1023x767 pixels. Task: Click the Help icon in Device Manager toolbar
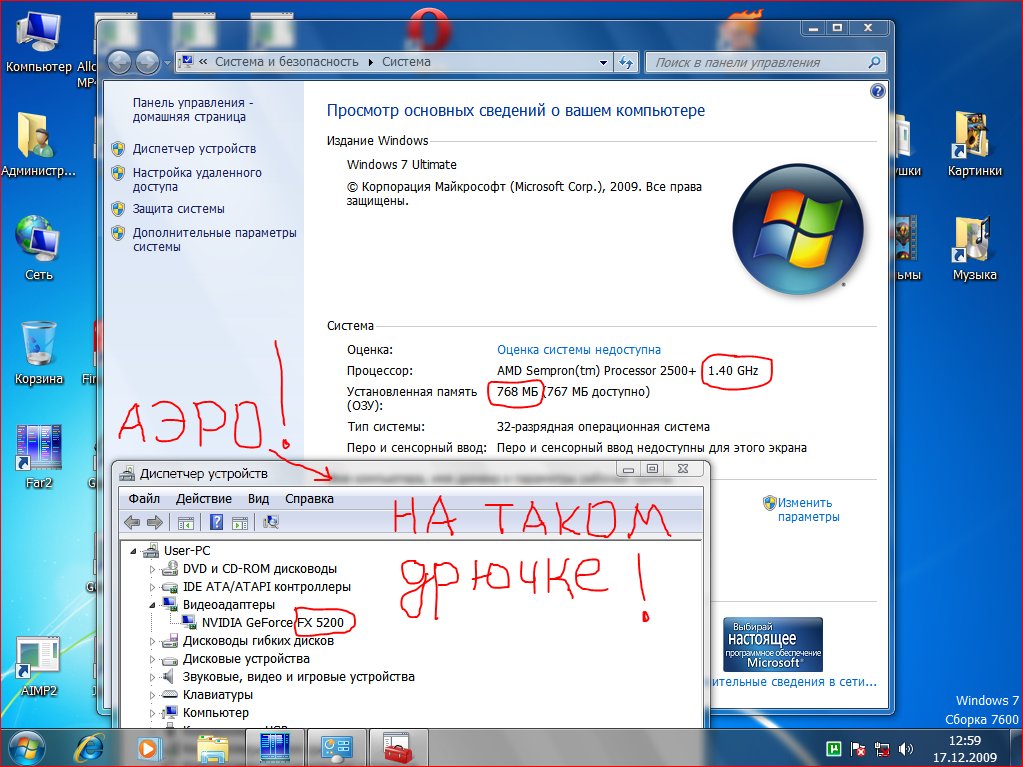[x=216, y=522]
